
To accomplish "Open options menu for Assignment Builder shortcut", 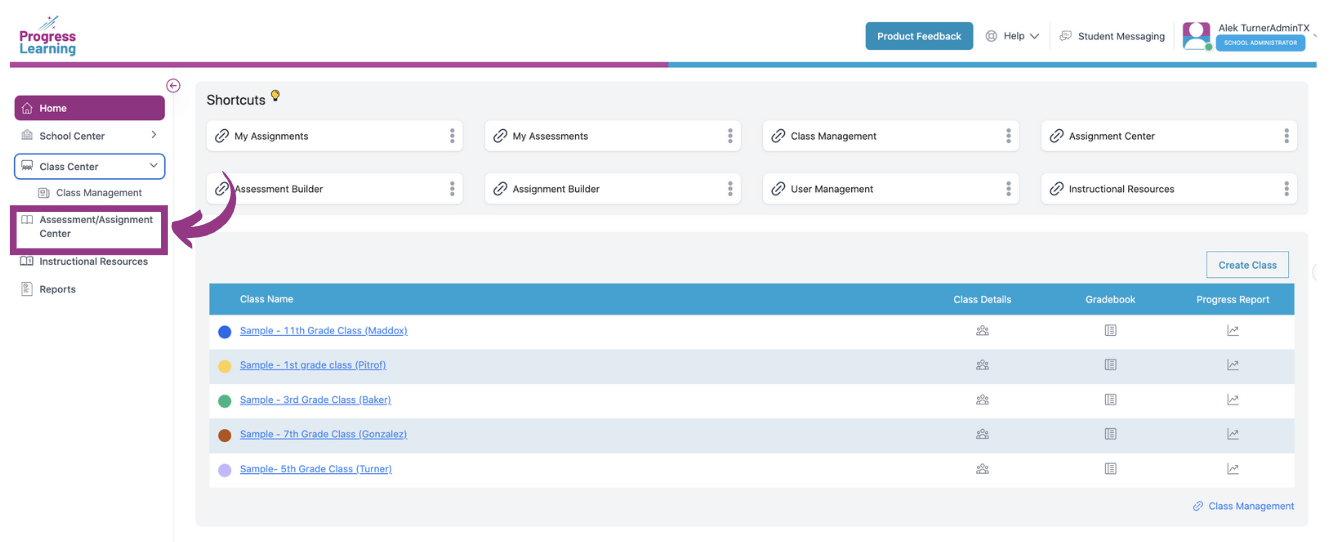I will 730,188.
